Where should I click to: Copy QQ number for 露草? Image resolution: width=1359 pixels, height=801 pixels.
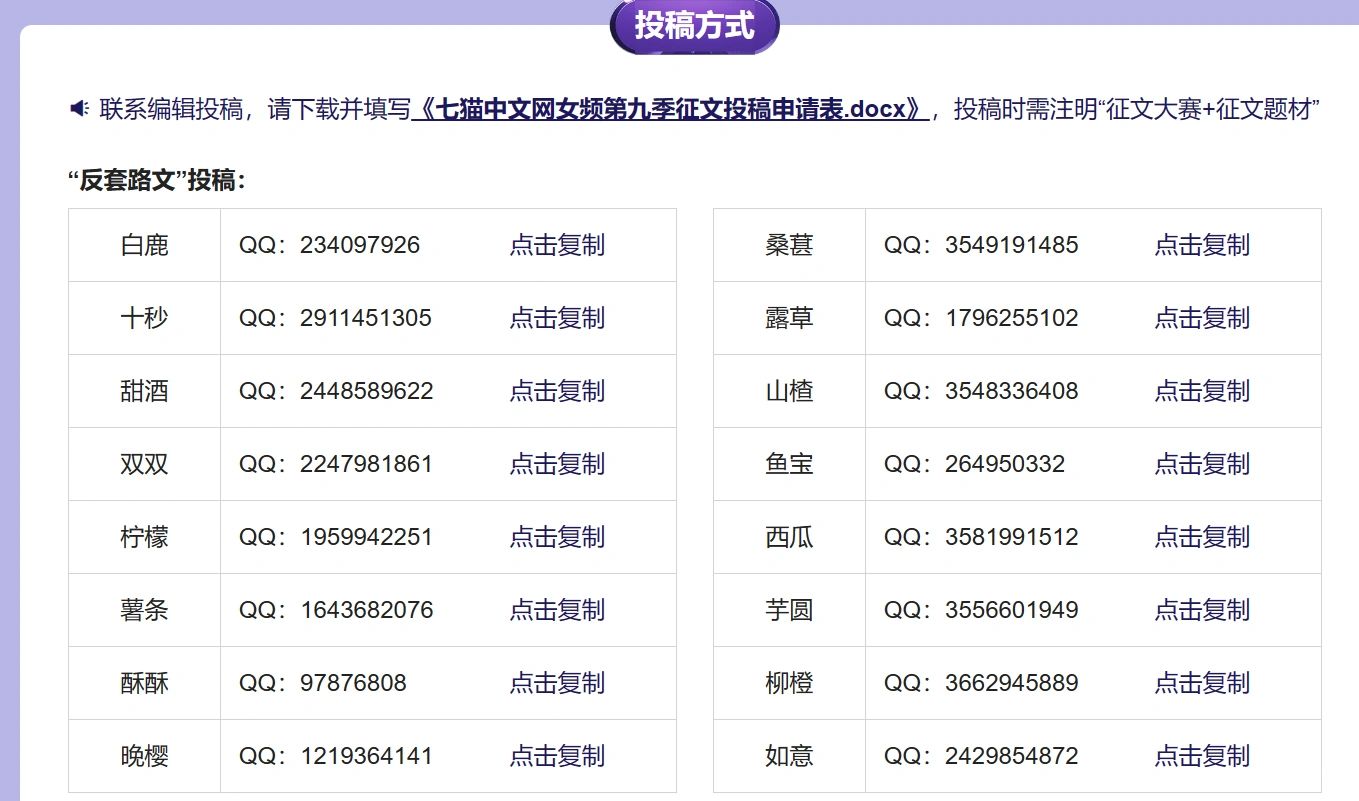click(1202, 318)
